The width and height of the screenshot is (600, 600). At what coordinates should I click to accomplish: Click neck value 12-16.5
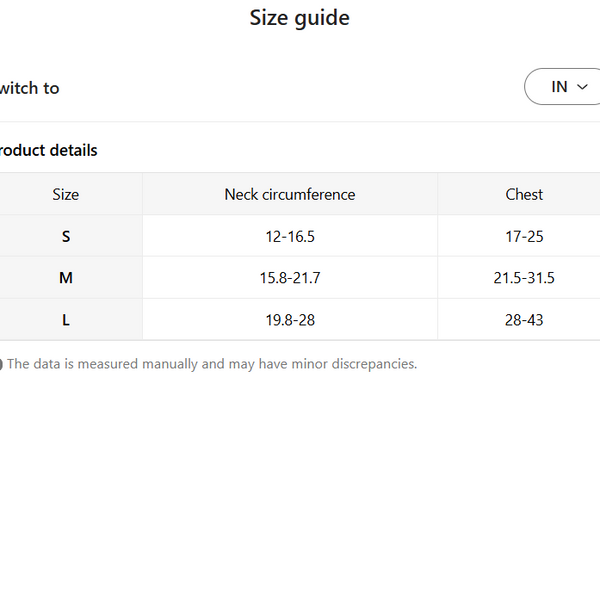pos(290,236)
